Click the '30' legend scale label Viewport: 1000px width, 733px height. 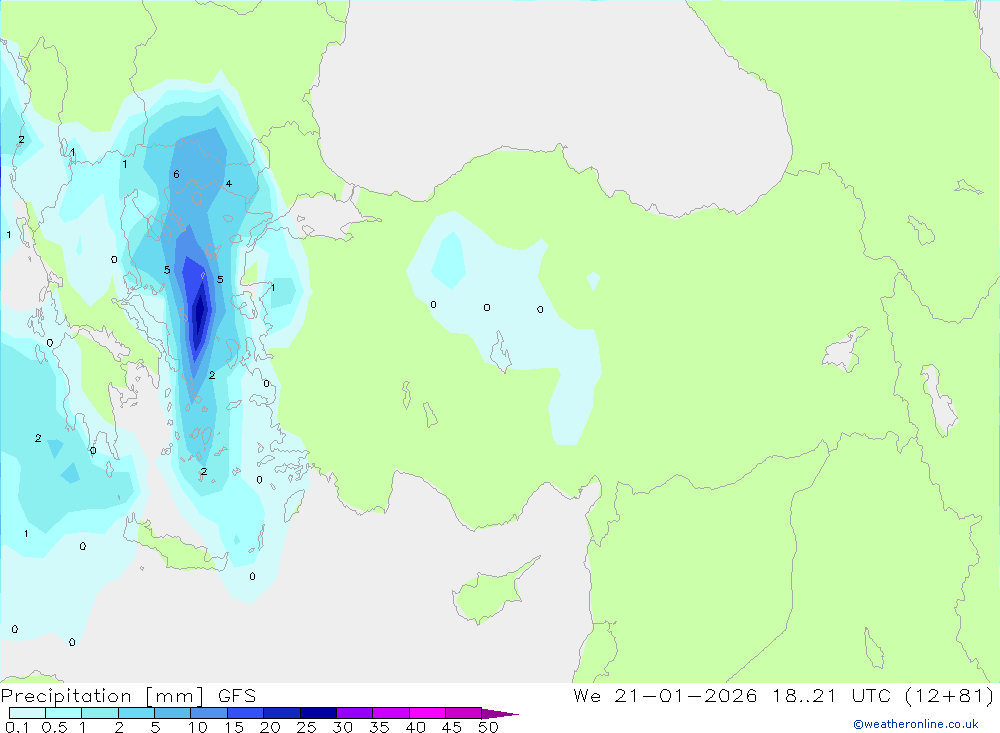pyautogui.click(x=343, y=727)
